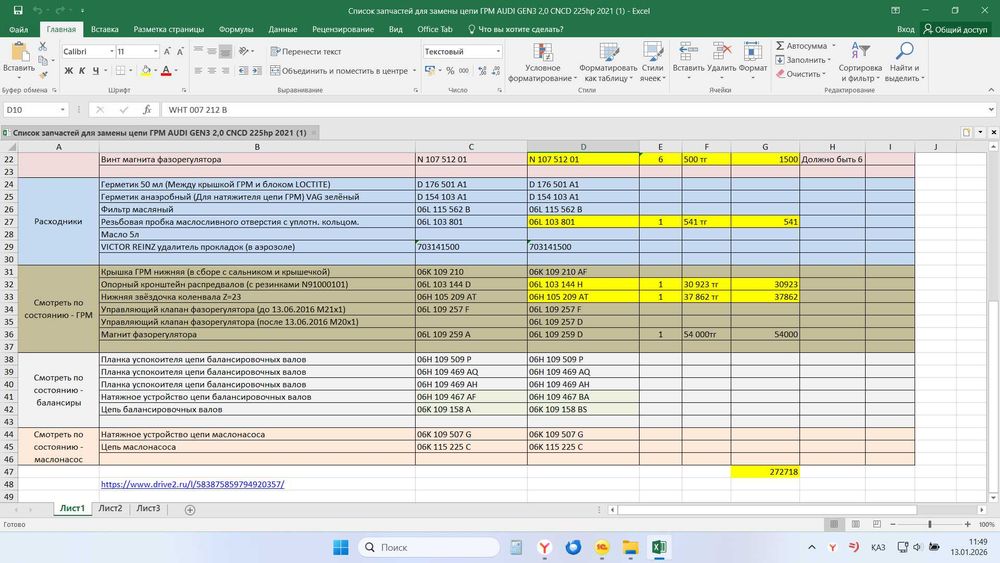Toggle align text right
The image size is (1000, 563).
[225, 71]
